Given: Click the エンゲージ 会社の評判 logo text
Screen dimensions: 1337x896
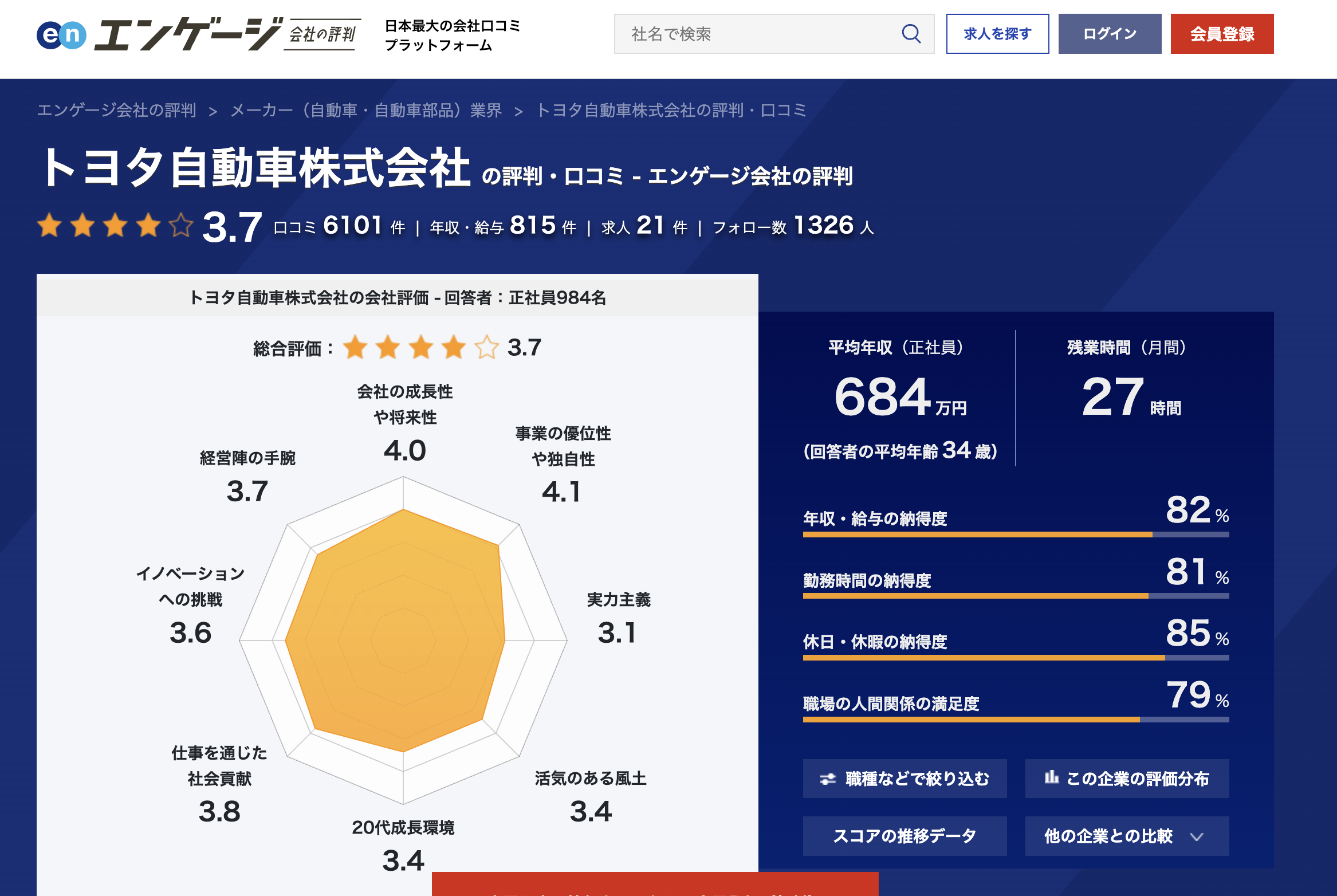Looking at the screenshot, I should (227, 34).
